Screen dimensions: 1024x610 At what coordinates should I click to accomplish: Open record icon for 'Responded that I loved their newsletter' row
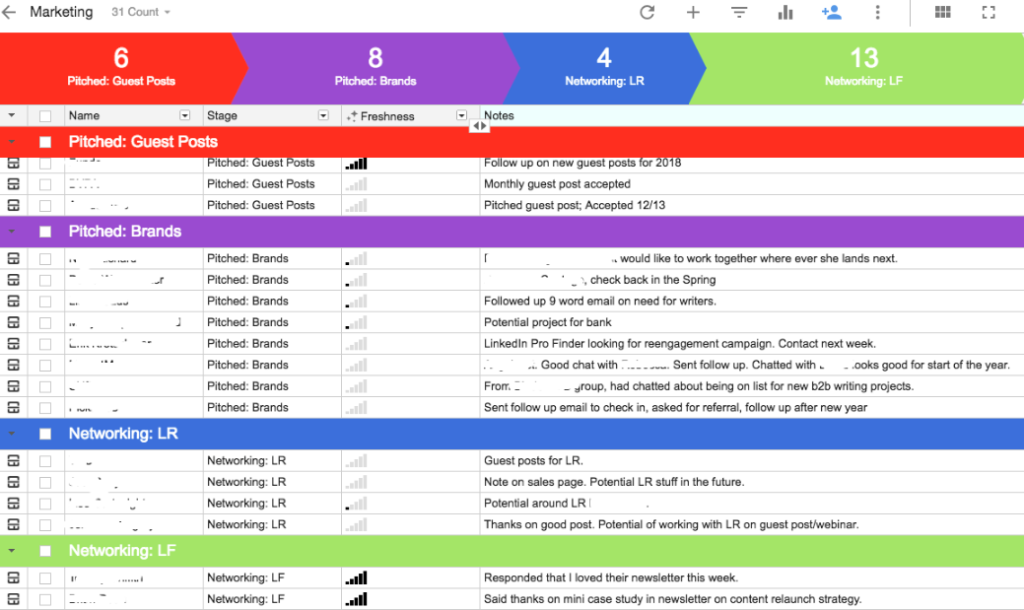coord(13,578)
